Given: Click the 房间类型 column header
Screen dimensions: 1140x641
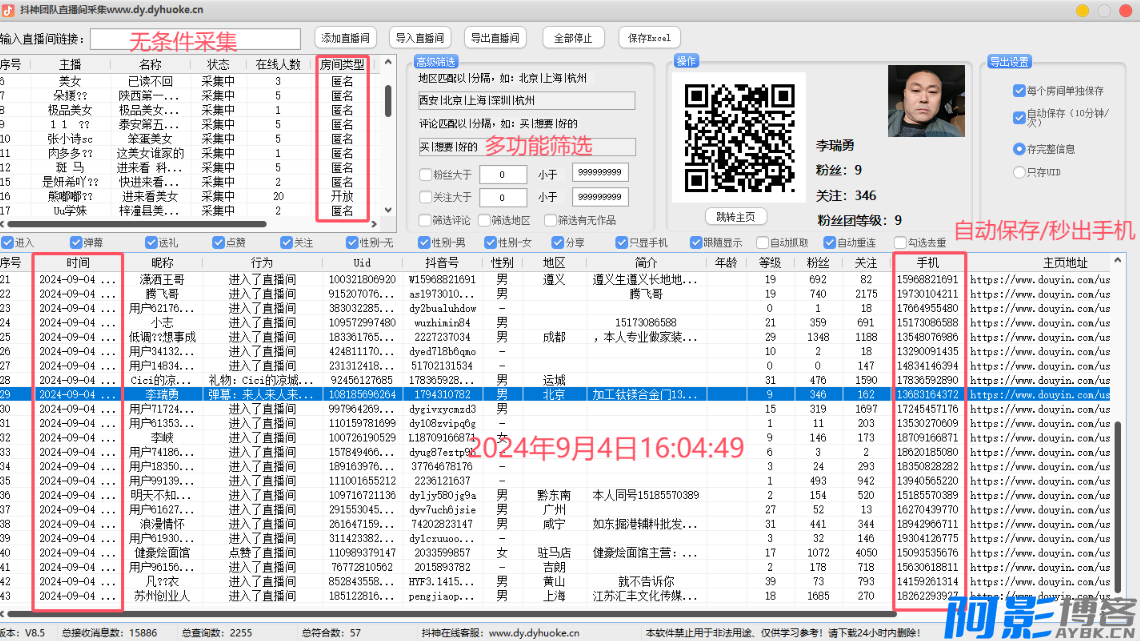Looking at the screenshot, I should tap(342, 65).
